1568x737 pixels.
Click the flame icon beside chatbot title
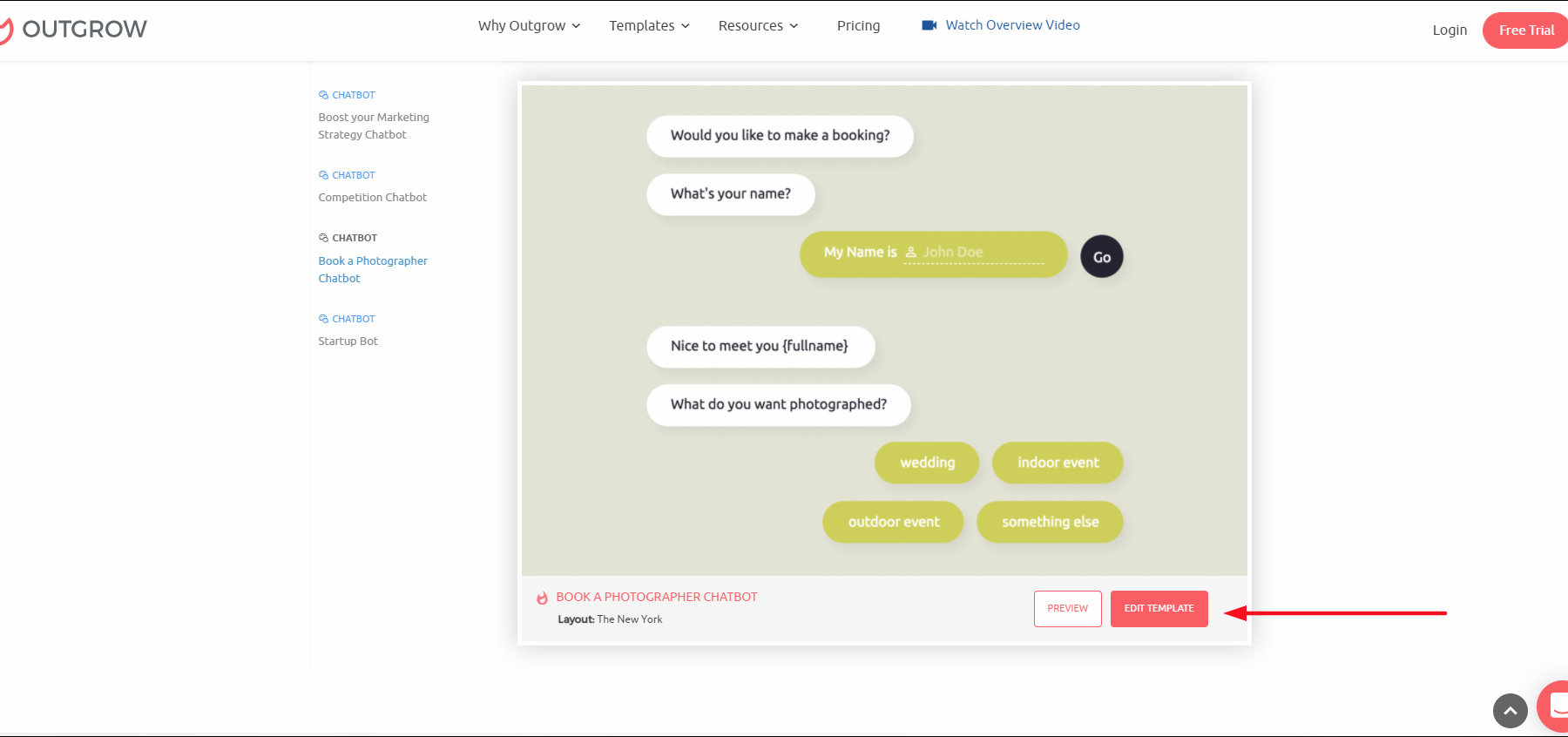pyautogui.click(x=542, y=598)
